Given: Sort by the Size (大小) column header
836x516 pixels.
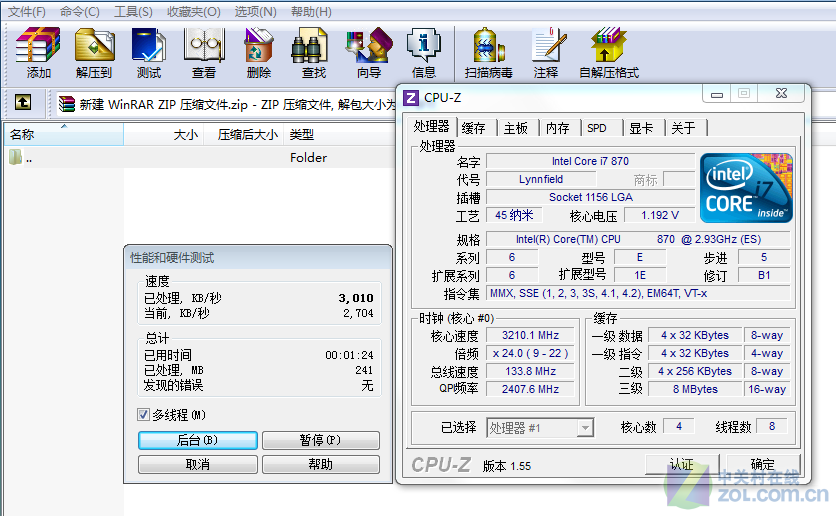Looking at the screenshot, I should tap(165, 134).
